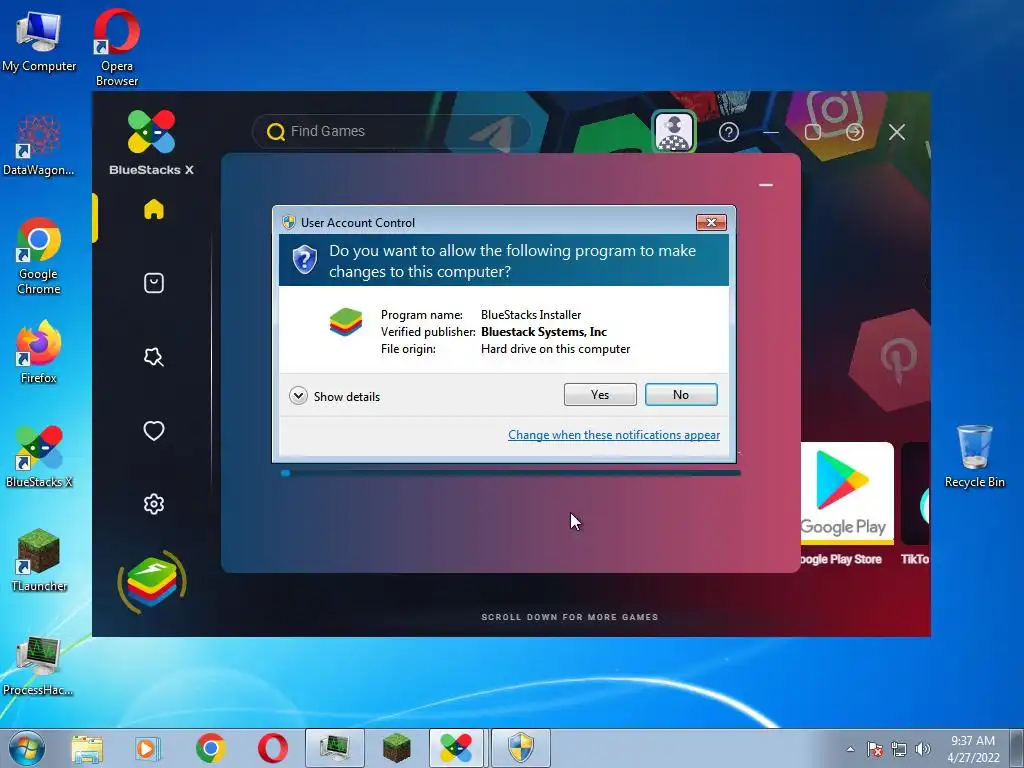Open DataWagon desktop shortcut
Viewport: 1024px width, 768px height.
point(39,145)
